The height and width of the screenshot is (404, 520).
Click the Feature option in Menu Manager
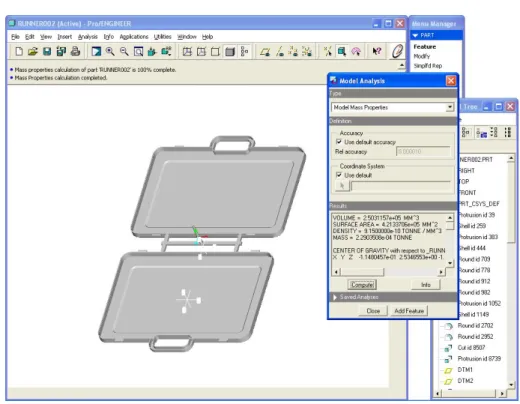coord(425,47)
